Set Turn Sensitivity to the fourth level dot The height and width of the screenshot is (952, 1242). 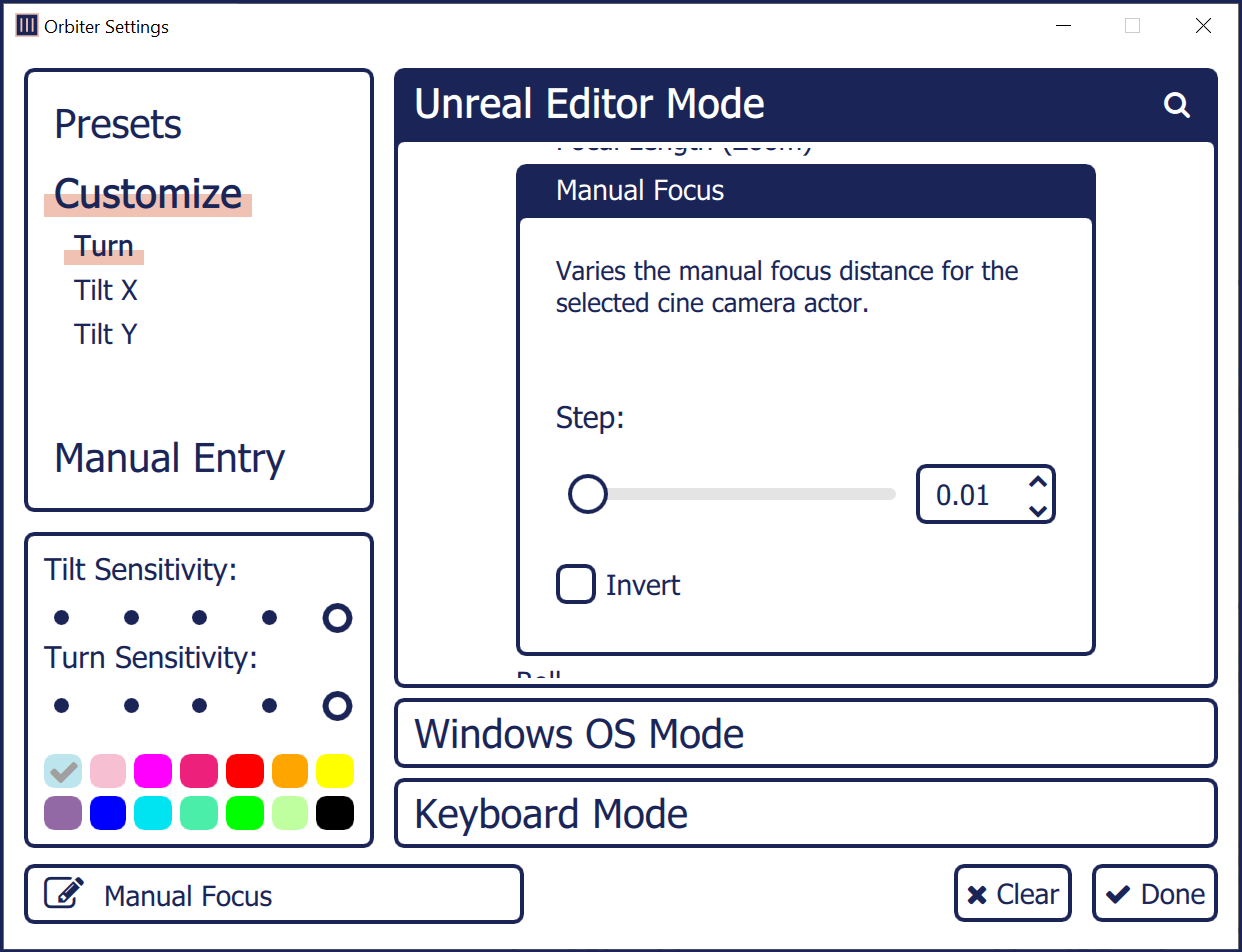tap(269, 706)
